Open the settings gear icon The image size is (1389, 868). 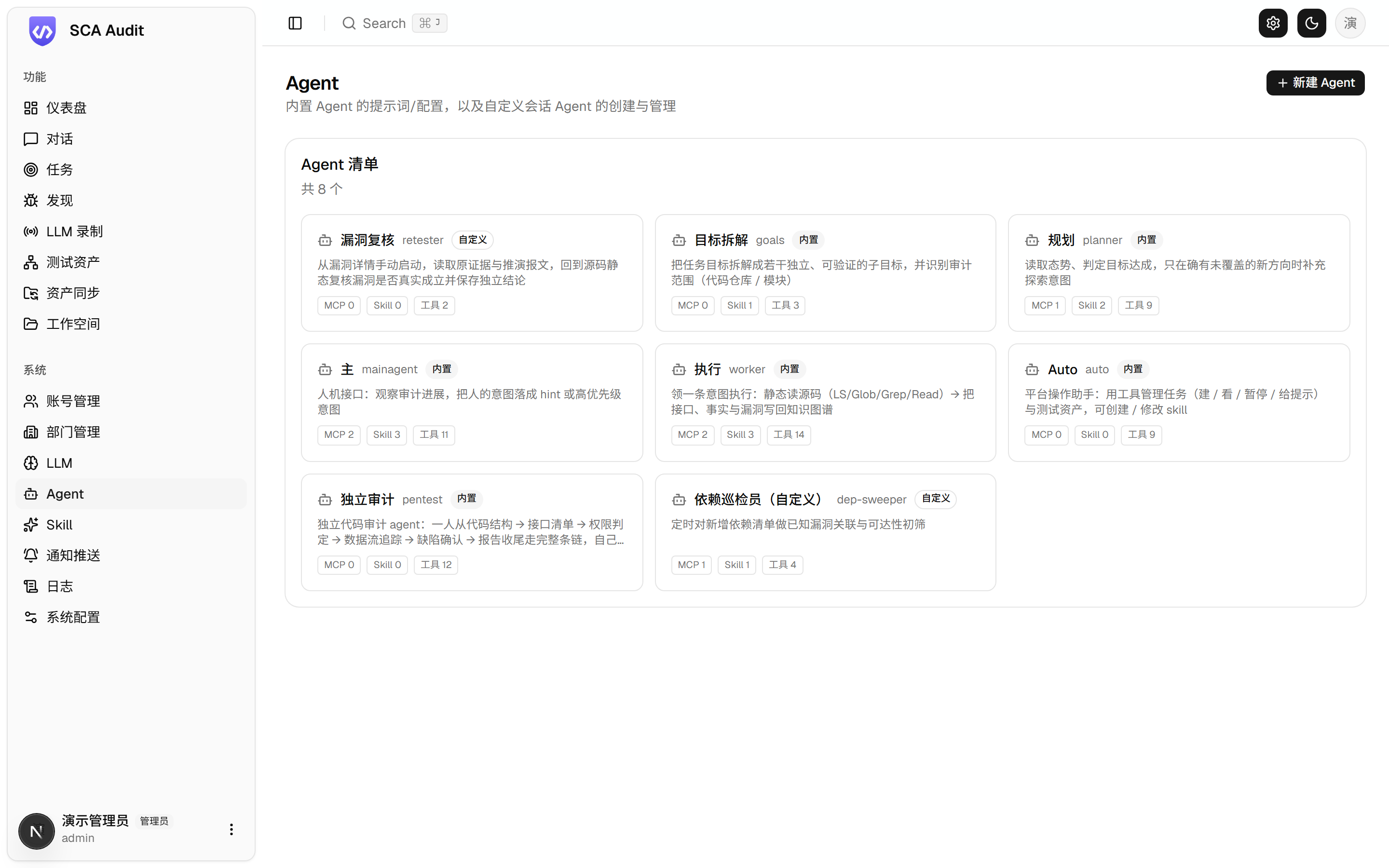(1272, 23)
